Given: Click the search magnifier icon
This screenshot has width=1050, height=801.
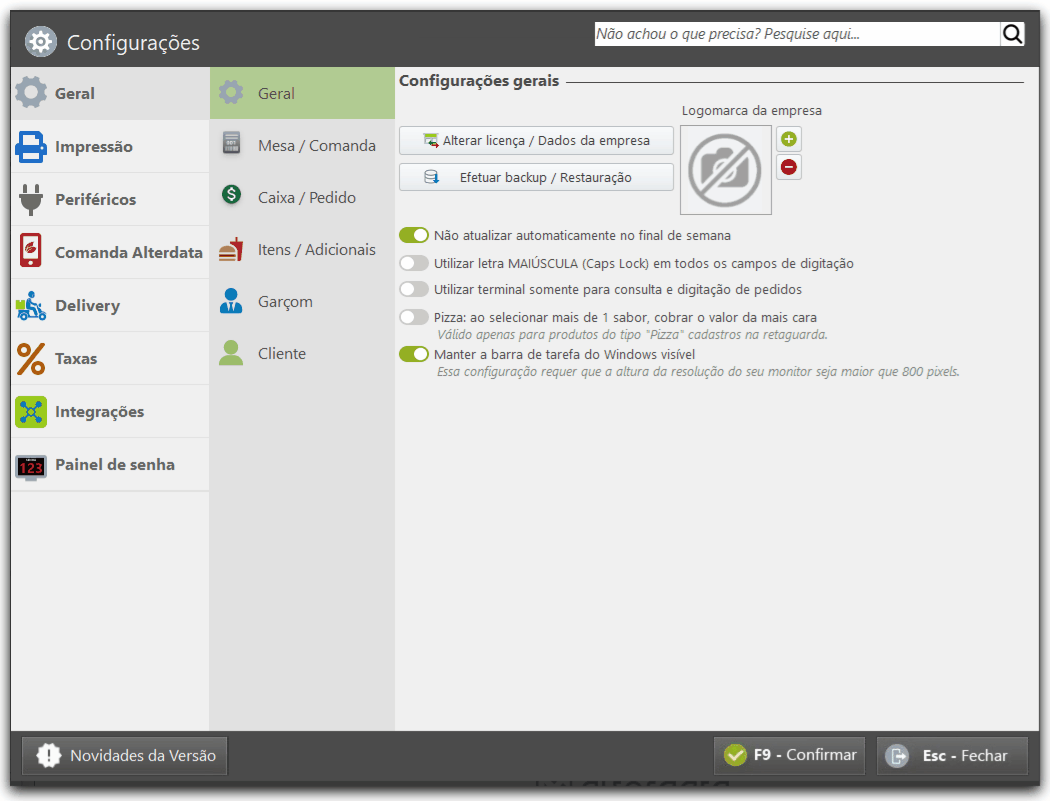Looking at the screenshot, I should point(1012,34).
